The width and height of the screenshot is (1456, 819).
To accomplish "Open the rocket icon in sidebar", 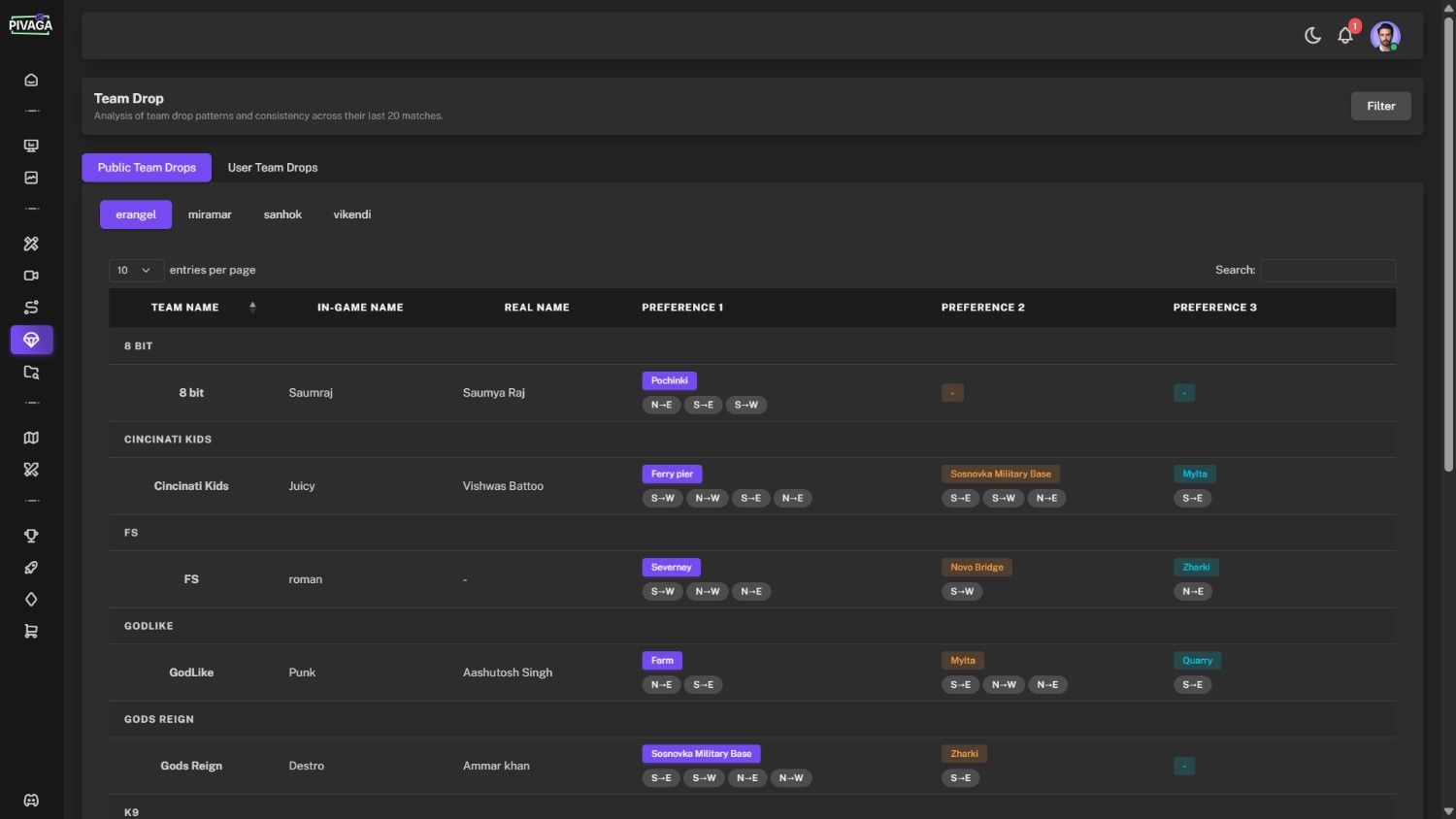I will [31, 568].
